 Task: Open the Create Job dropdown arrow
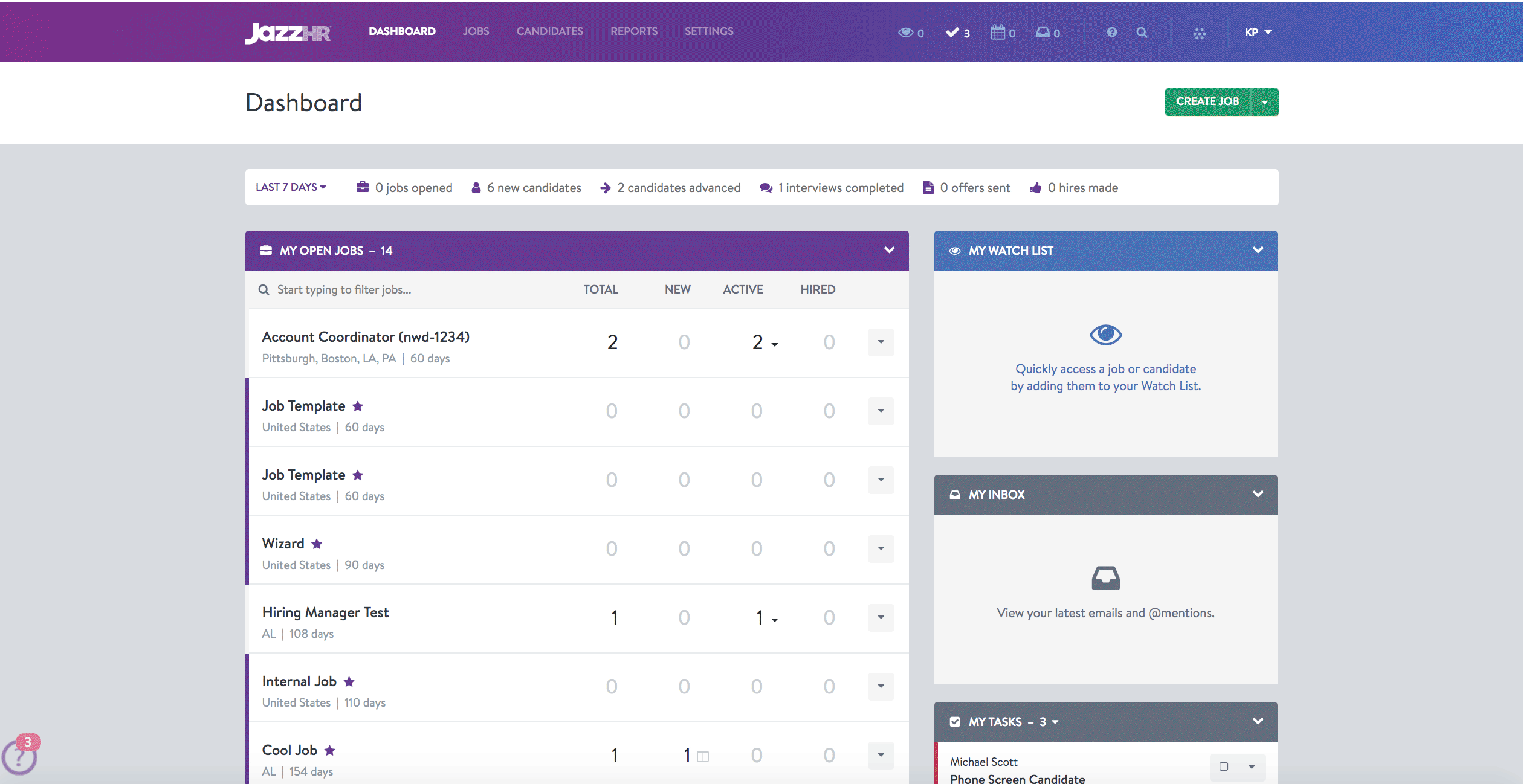pyautogui.click(x=1265, y=102)
